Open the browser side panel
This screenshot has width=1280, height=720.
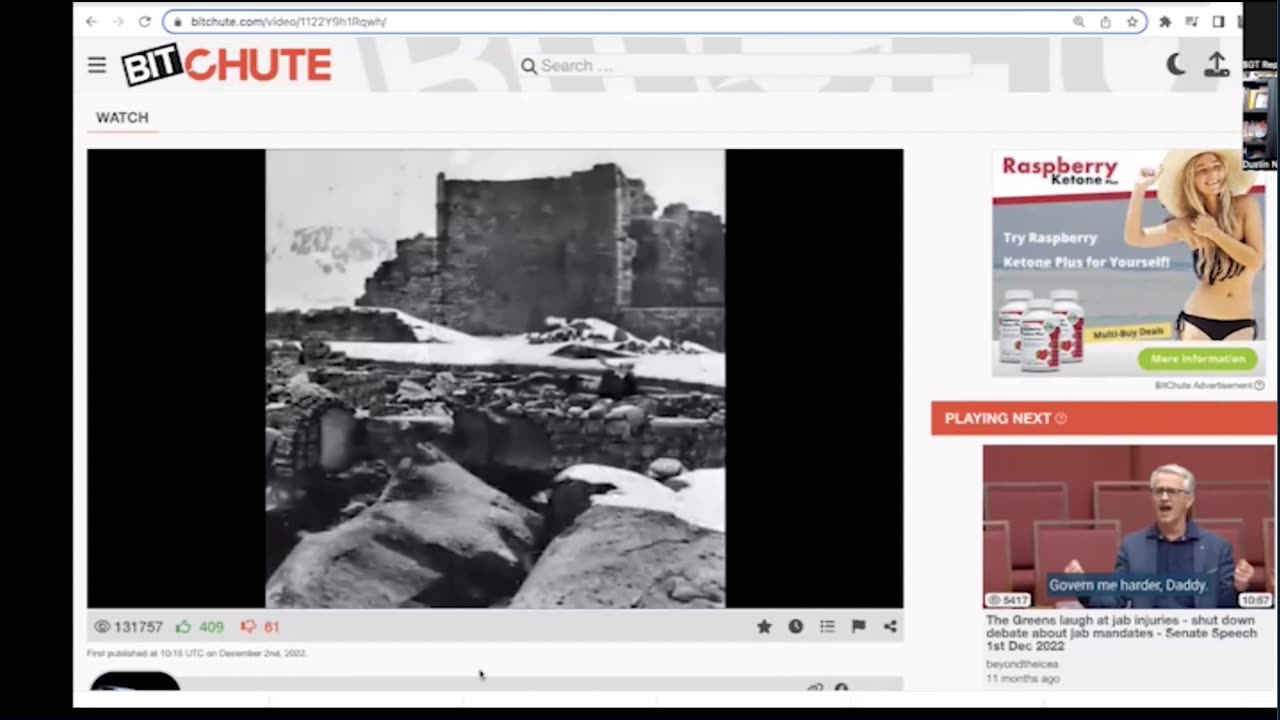[x=1218, y=21]
